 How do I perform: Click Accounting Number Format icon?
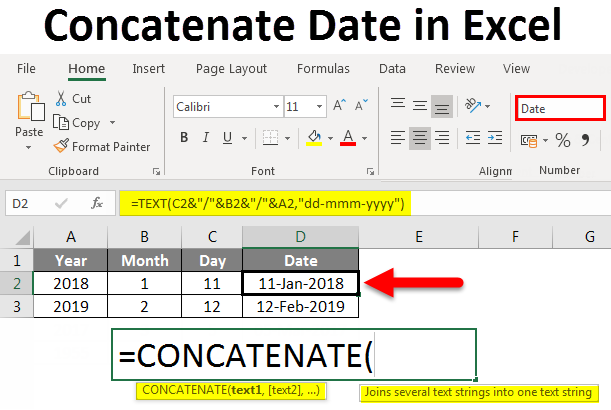[529, 140]
